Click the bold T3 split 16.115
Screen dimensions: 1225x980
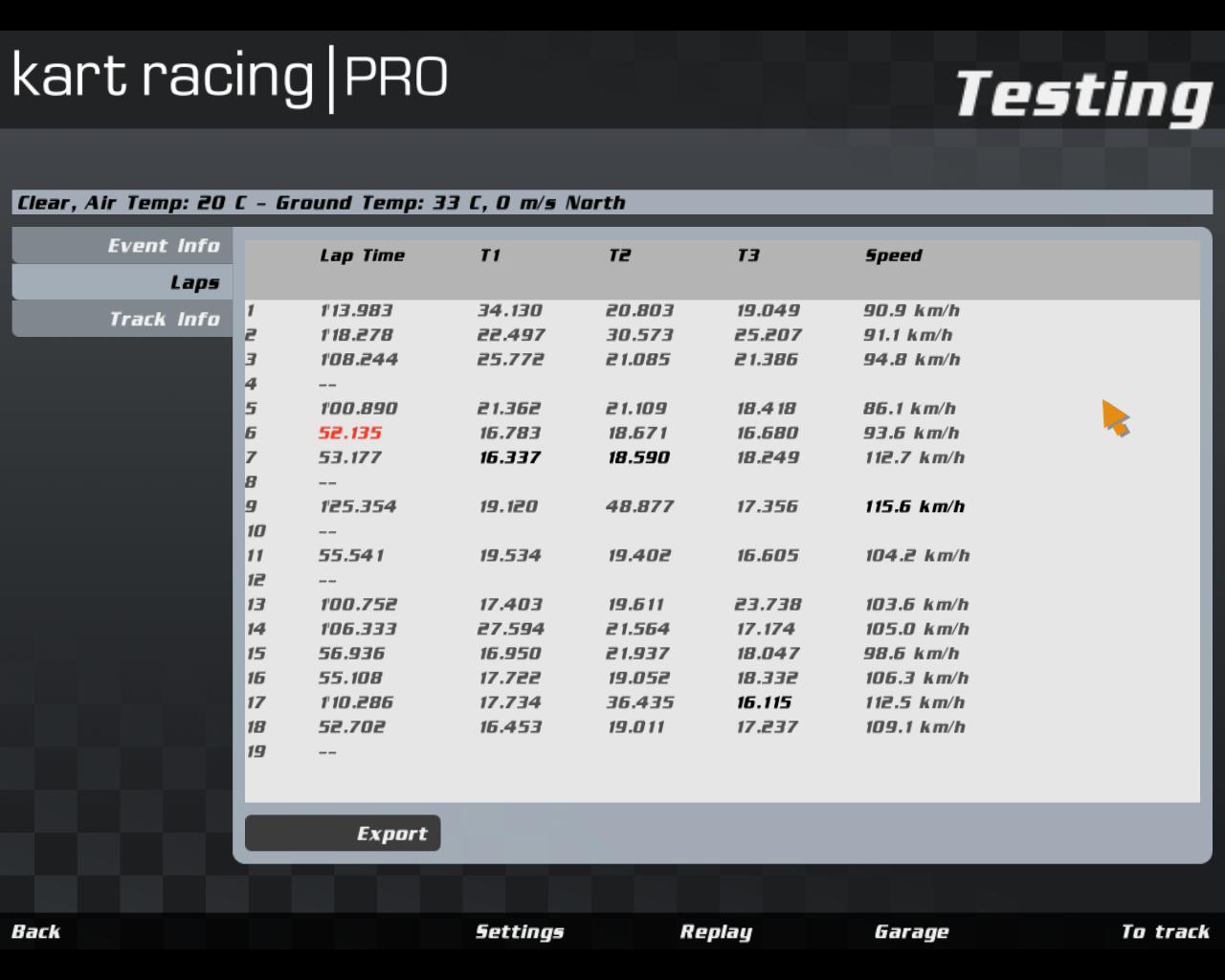click(x=765, y=702)
